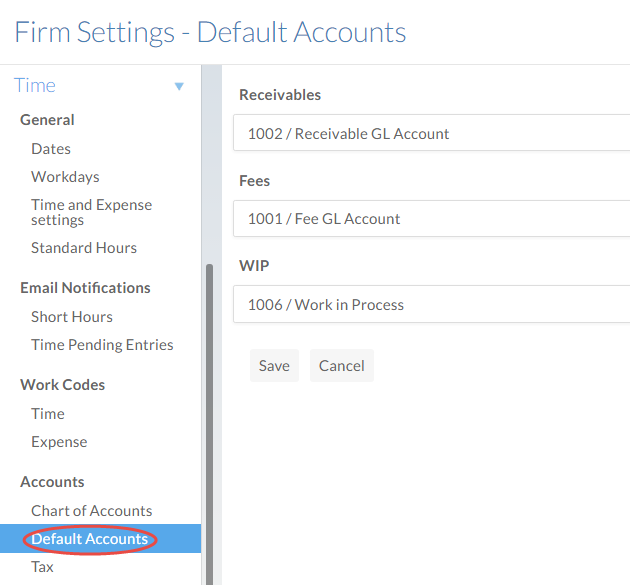630x585 pixels.
Task: Click the General section heading
Action: [x=47, y=119]
